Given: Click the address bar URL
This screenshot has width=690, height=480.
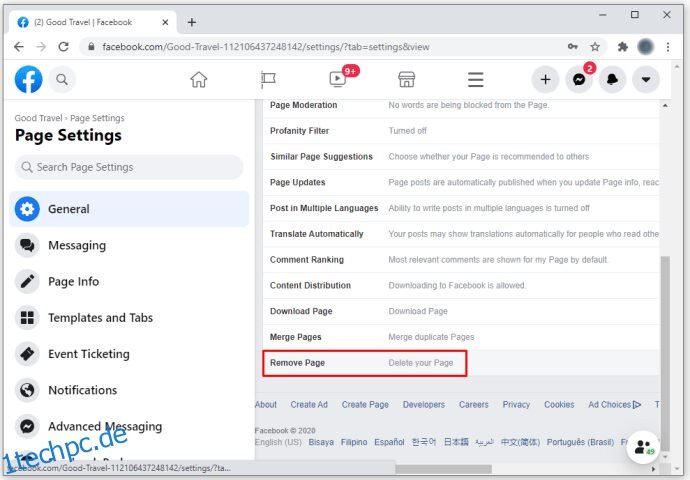Looking at the screenshot, I should (x=265, y=47).
